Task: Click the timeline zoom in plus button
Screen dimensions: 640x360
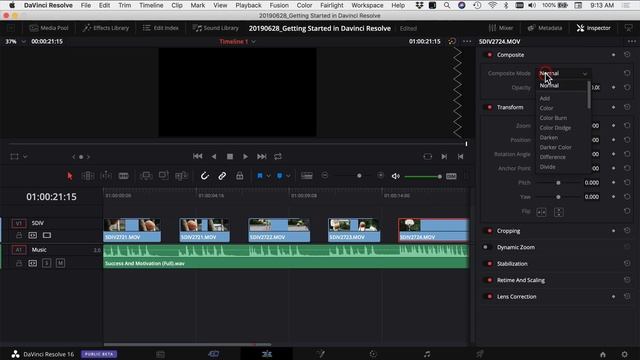Action: pyautogui.click(x=380, y=175)
